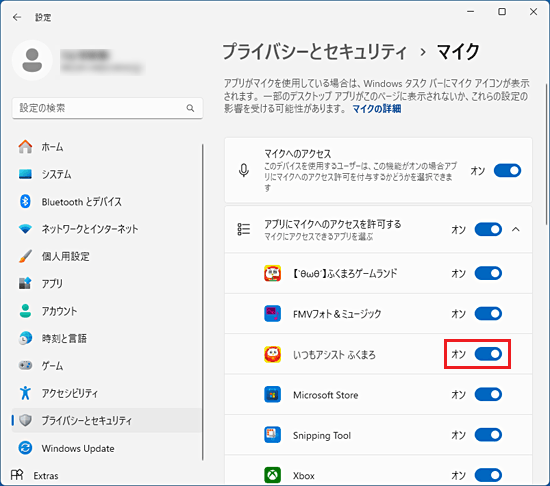
Task: Click the プライバシー shield icon
Action: pyautogui.click(x=25, y=420)
